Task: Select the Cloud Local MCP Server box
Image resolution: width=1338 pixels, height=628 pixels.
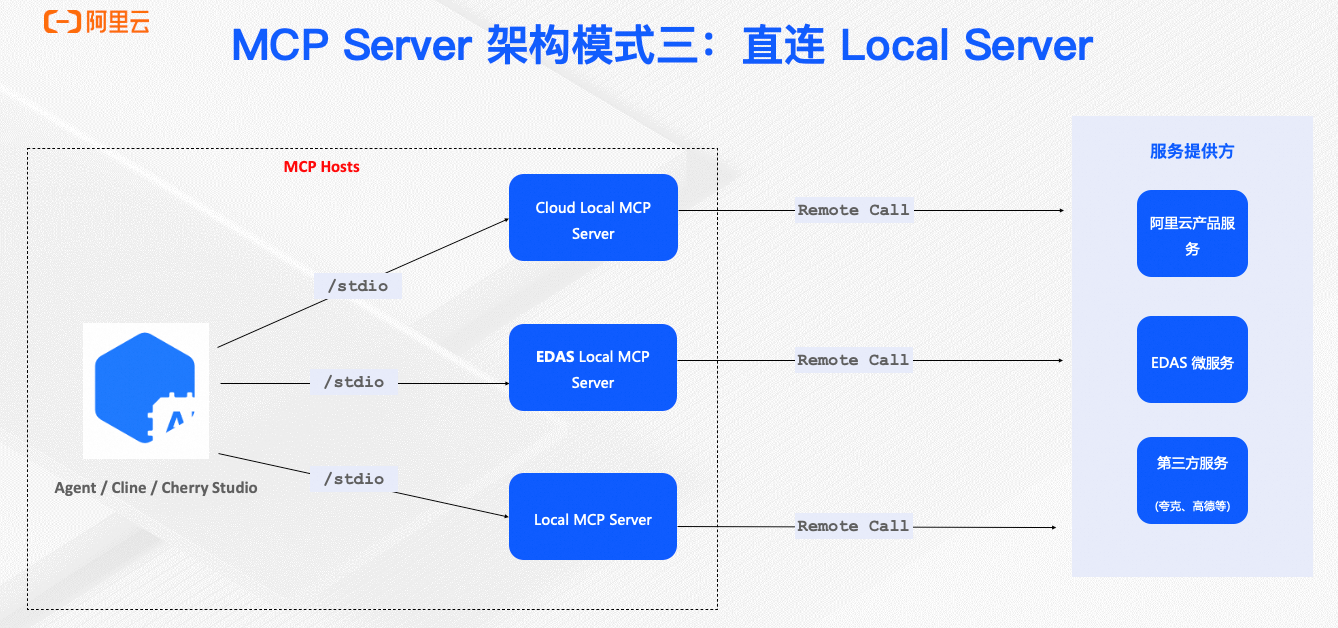Action: [x=593, y=218]
